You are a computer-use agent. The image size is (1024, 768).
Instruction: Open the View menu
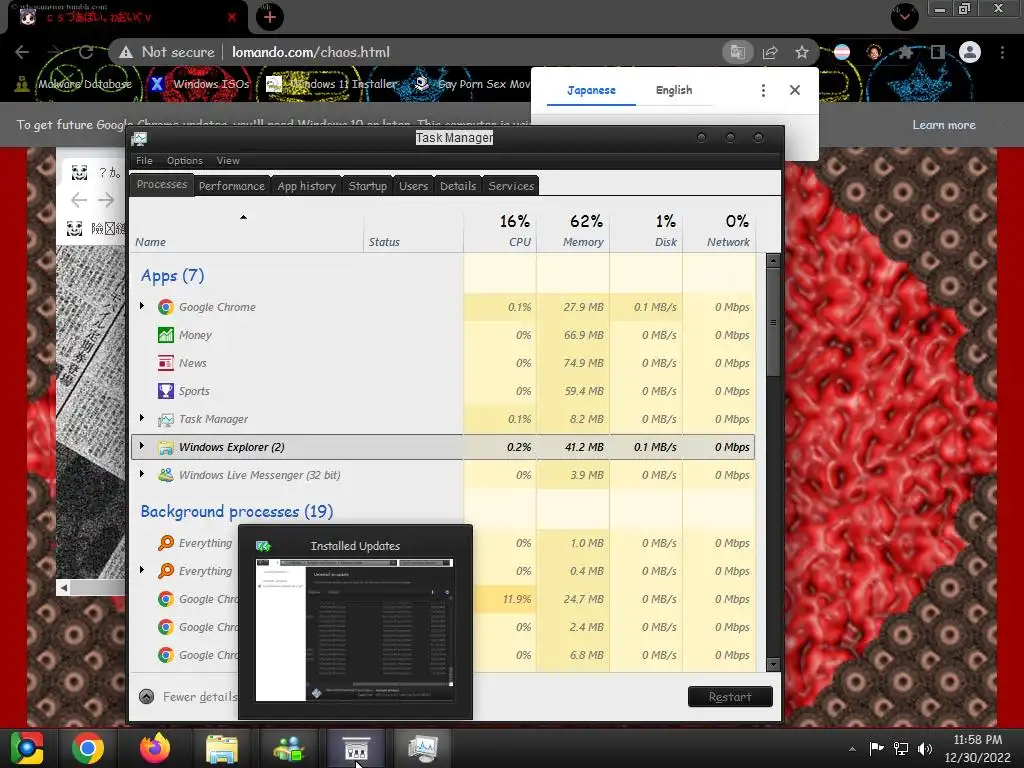(228, 161)
